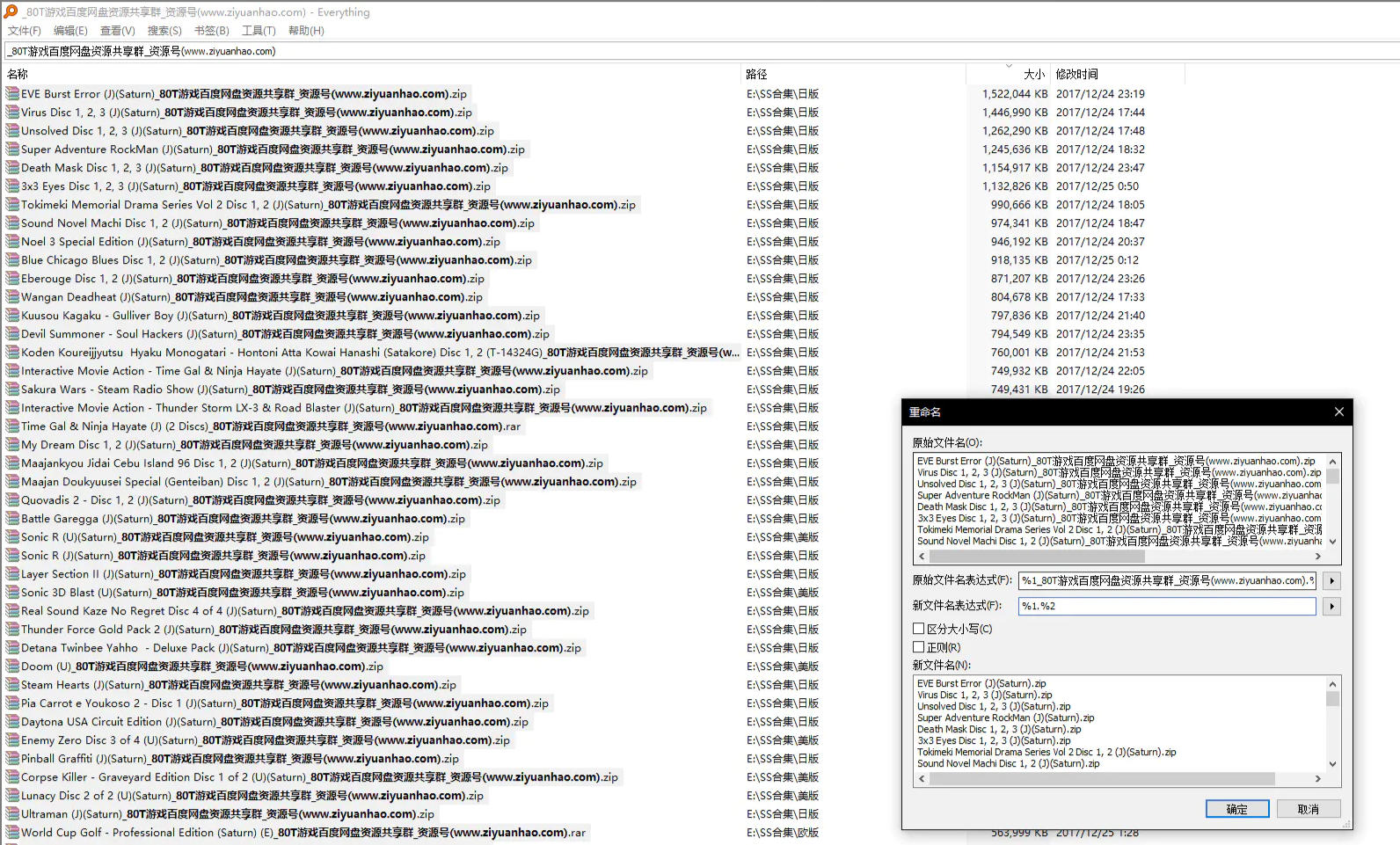Image resolution: width=1400 pixels, height=845 pixels.
Task: Click file icon of Death Mask Disc
Action: point(12,168)
